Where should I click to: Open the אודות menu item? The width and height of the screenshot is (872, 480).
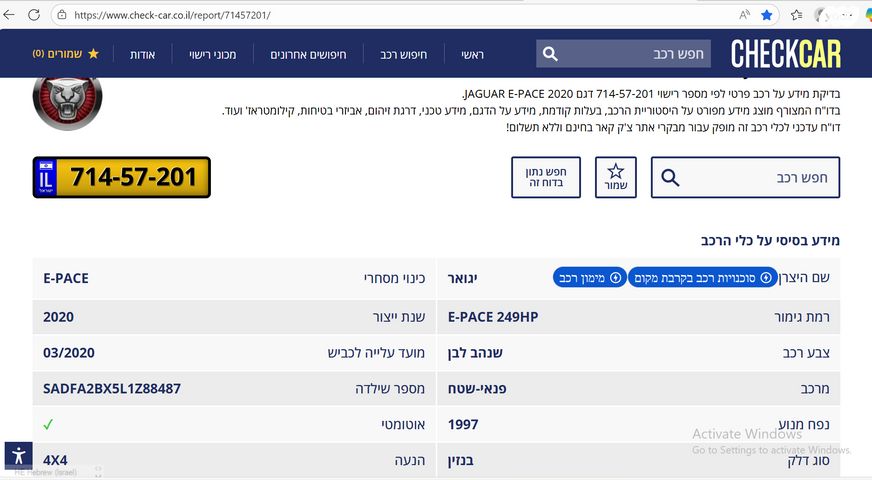coord(142,55)
